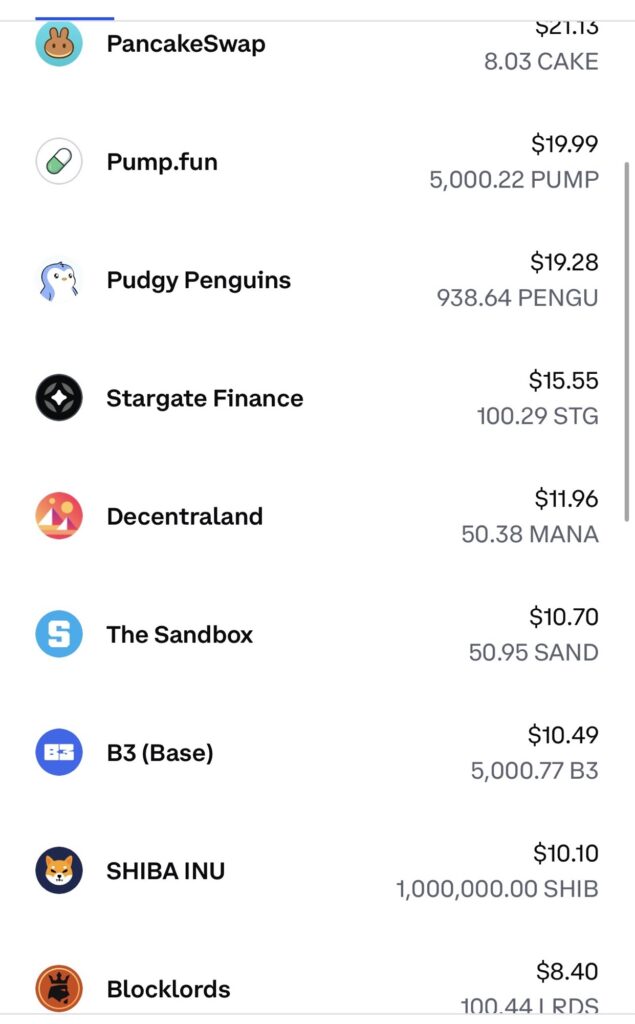Tap the PancakeSwap bunny icon

tap(59, 44)
